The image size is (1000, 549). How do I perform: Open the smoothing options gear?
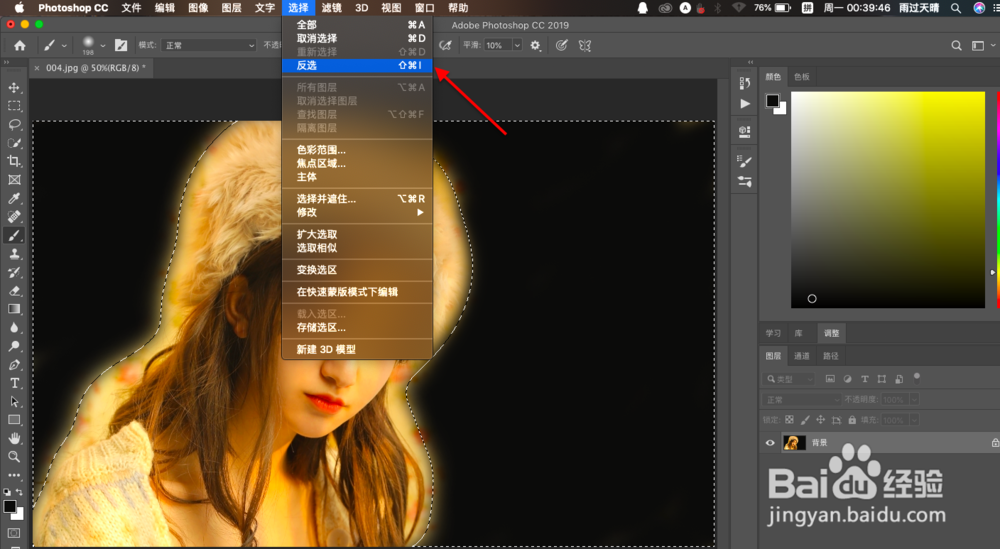point(535,45)
